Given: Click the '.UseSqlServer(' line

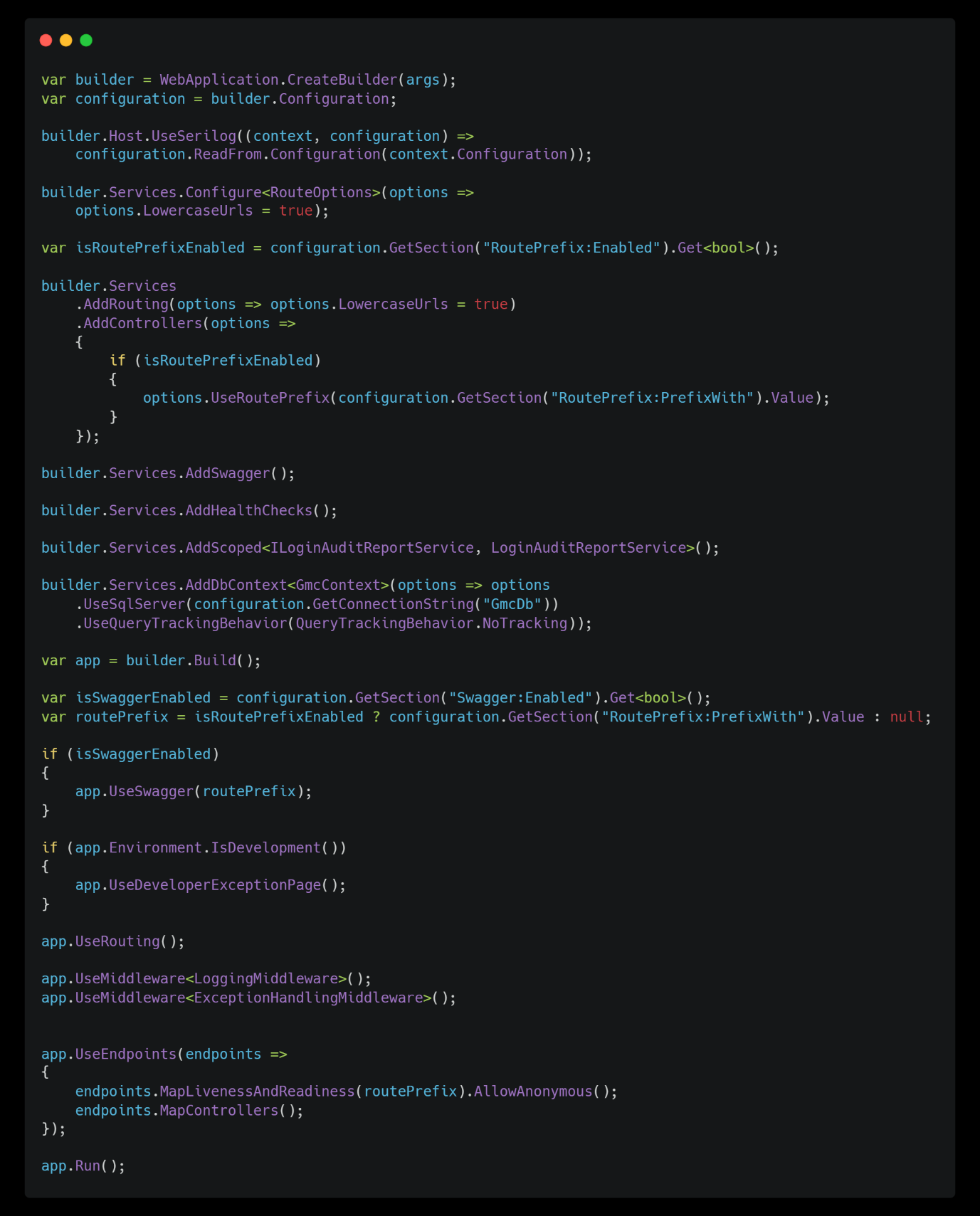Looking at the screenshot, I should pos(317,604).
